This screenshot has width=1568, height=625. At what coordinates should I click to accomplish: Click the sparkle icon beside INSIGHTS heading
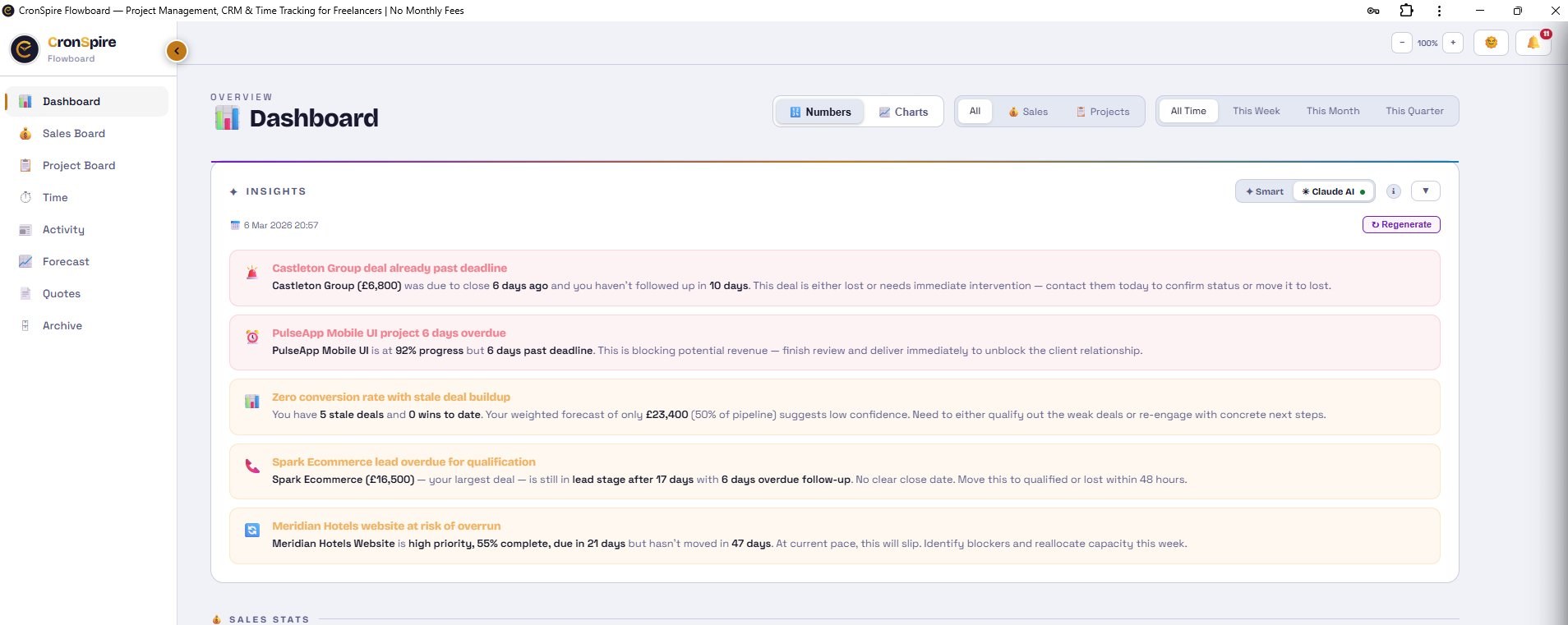pyautogui.click(x=233, y=191)
